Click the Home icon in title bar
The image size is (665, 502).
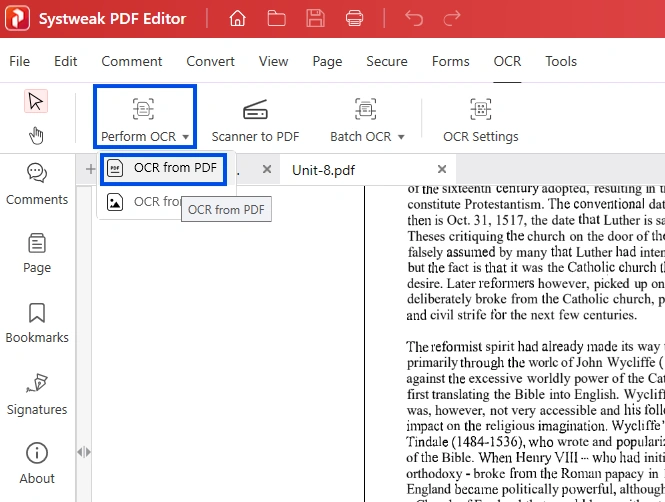(x=237, y=18)
